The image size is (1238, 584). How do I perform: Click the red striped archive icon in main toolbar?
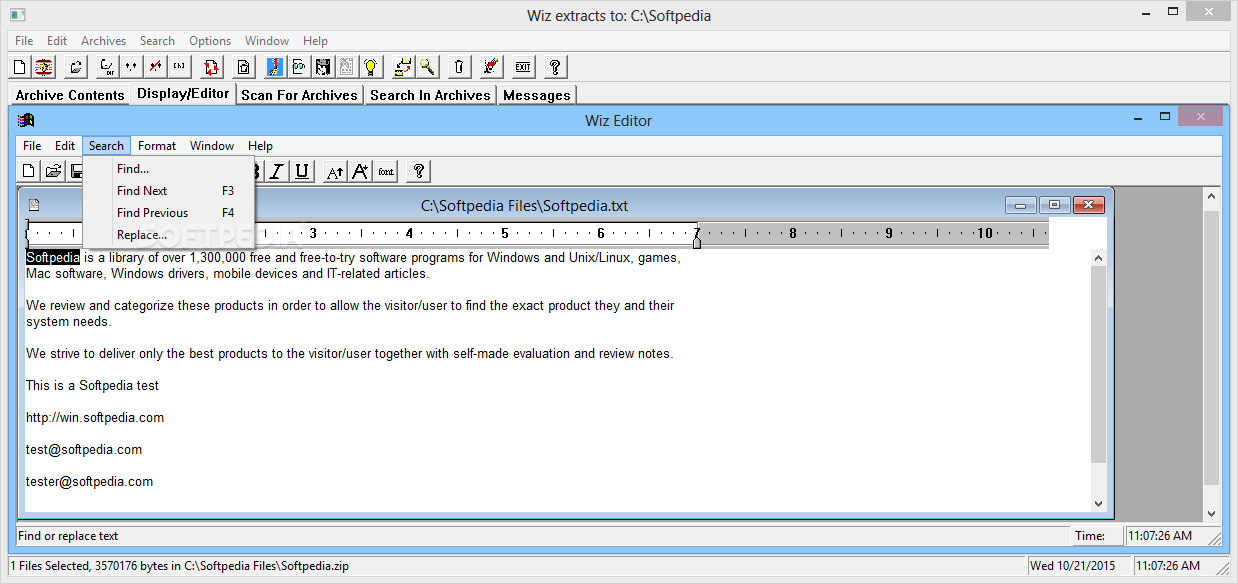coord(44,67)
